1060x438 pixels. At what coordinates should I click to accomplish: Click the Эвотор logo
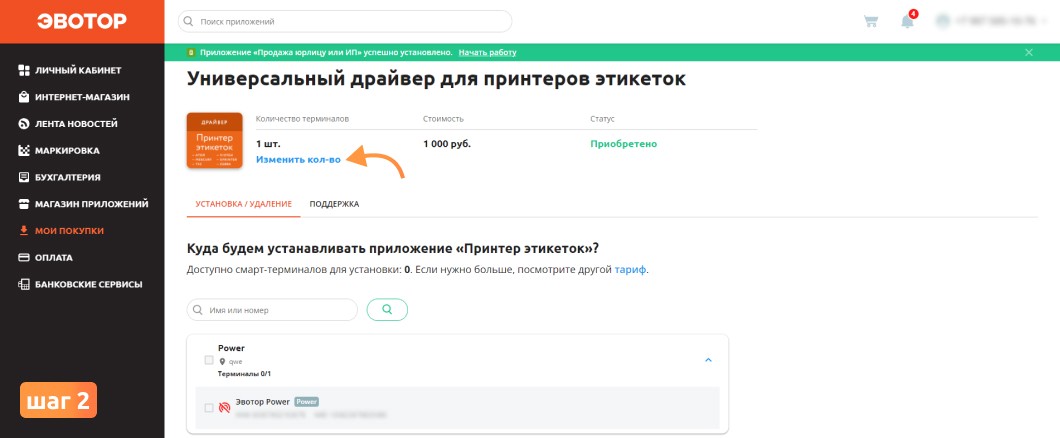[82, 22]
